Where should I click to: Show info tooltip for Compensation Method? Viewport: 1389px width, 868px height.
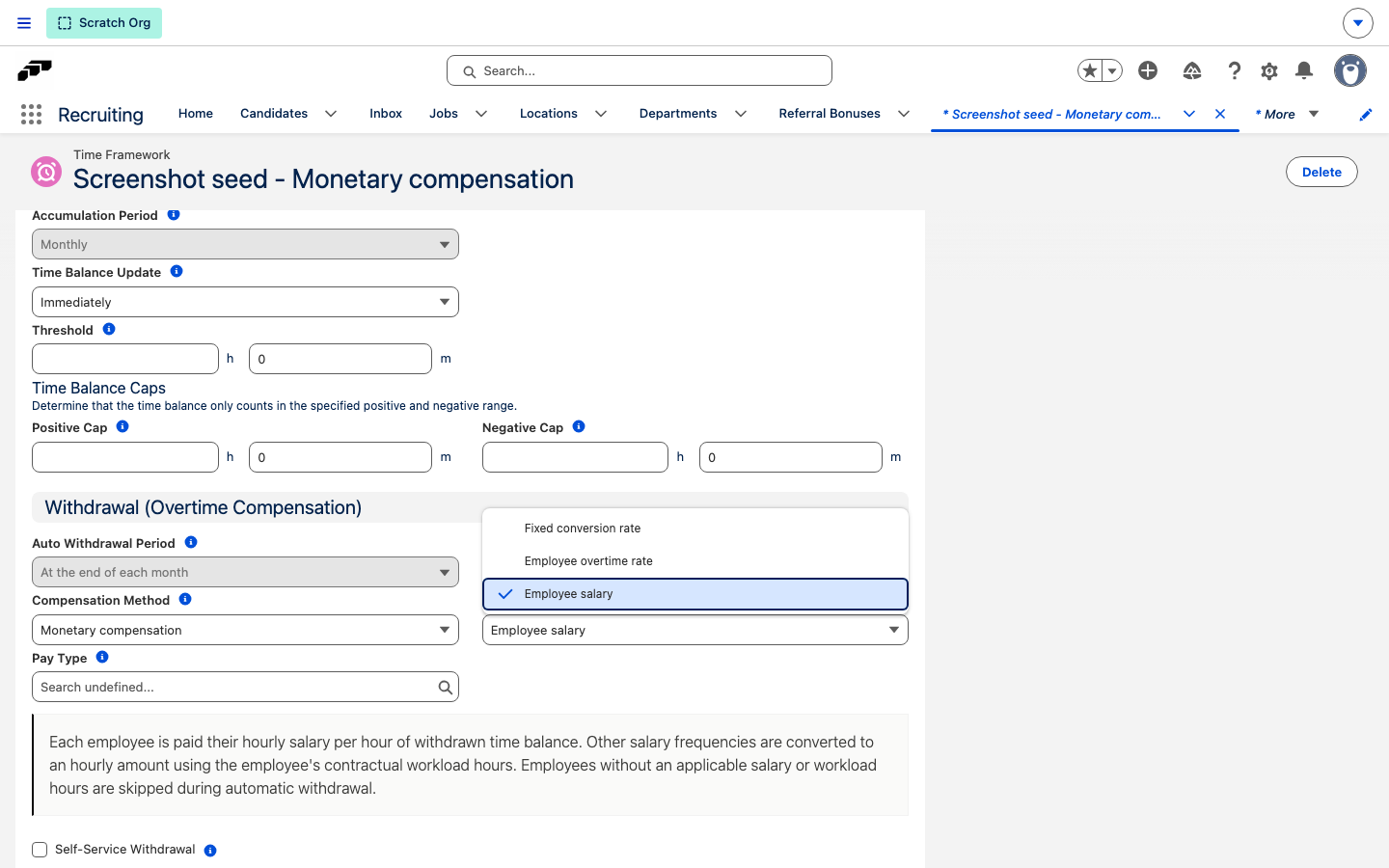[x=185, y=599]
